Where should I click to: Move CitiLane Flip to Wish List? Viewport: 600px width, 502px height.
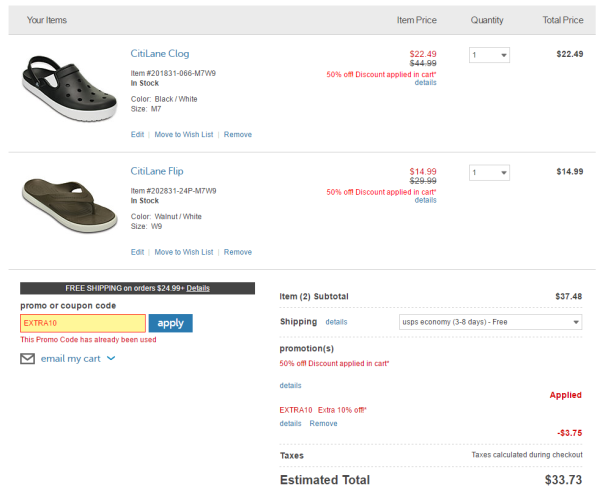184,252
